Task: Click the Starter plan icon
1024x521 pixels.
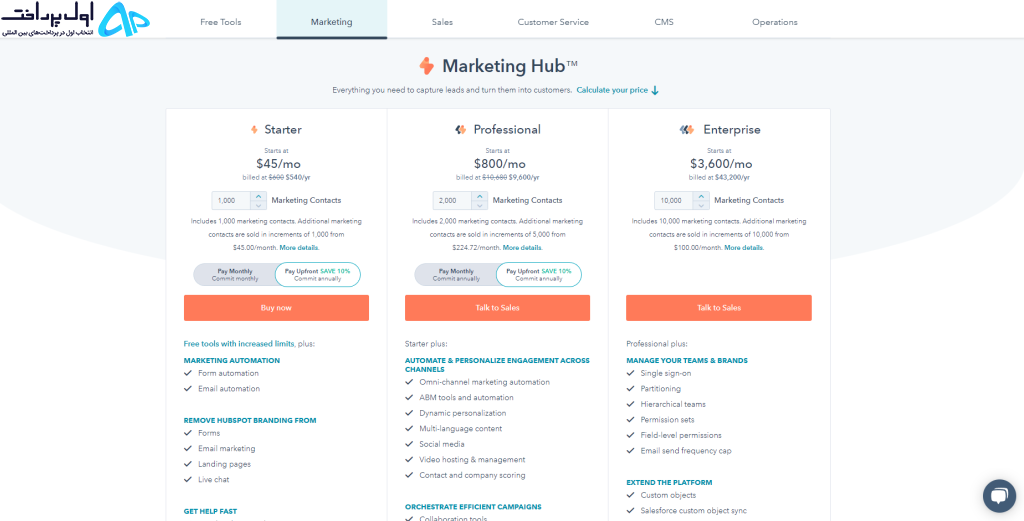Action: pyautogui.click(x=254, y=130)
